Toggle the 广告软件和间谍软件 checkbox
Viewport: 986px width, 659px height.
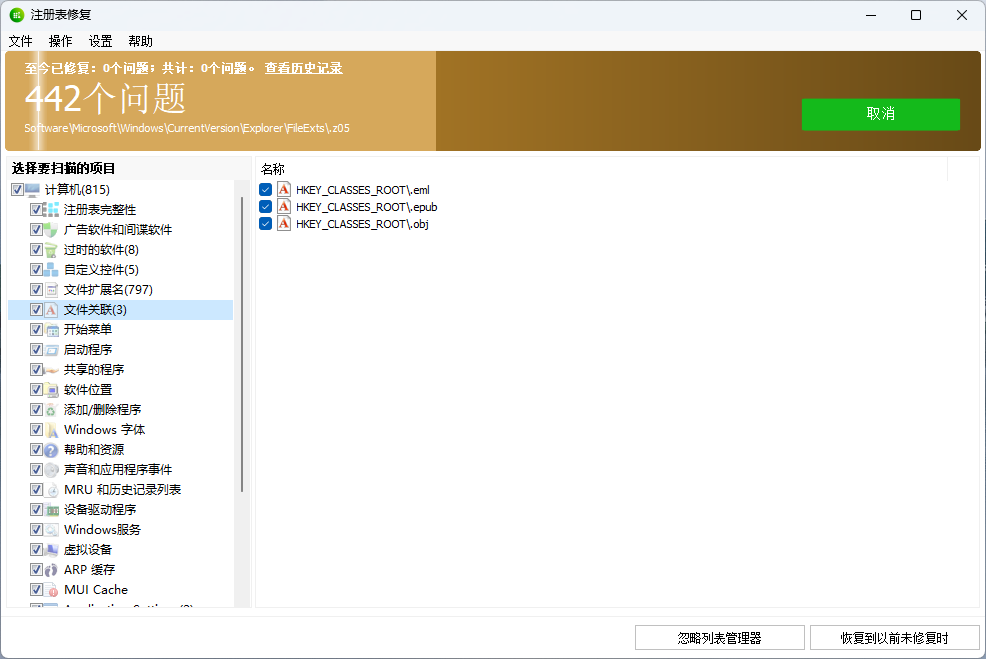click(36, 230)
